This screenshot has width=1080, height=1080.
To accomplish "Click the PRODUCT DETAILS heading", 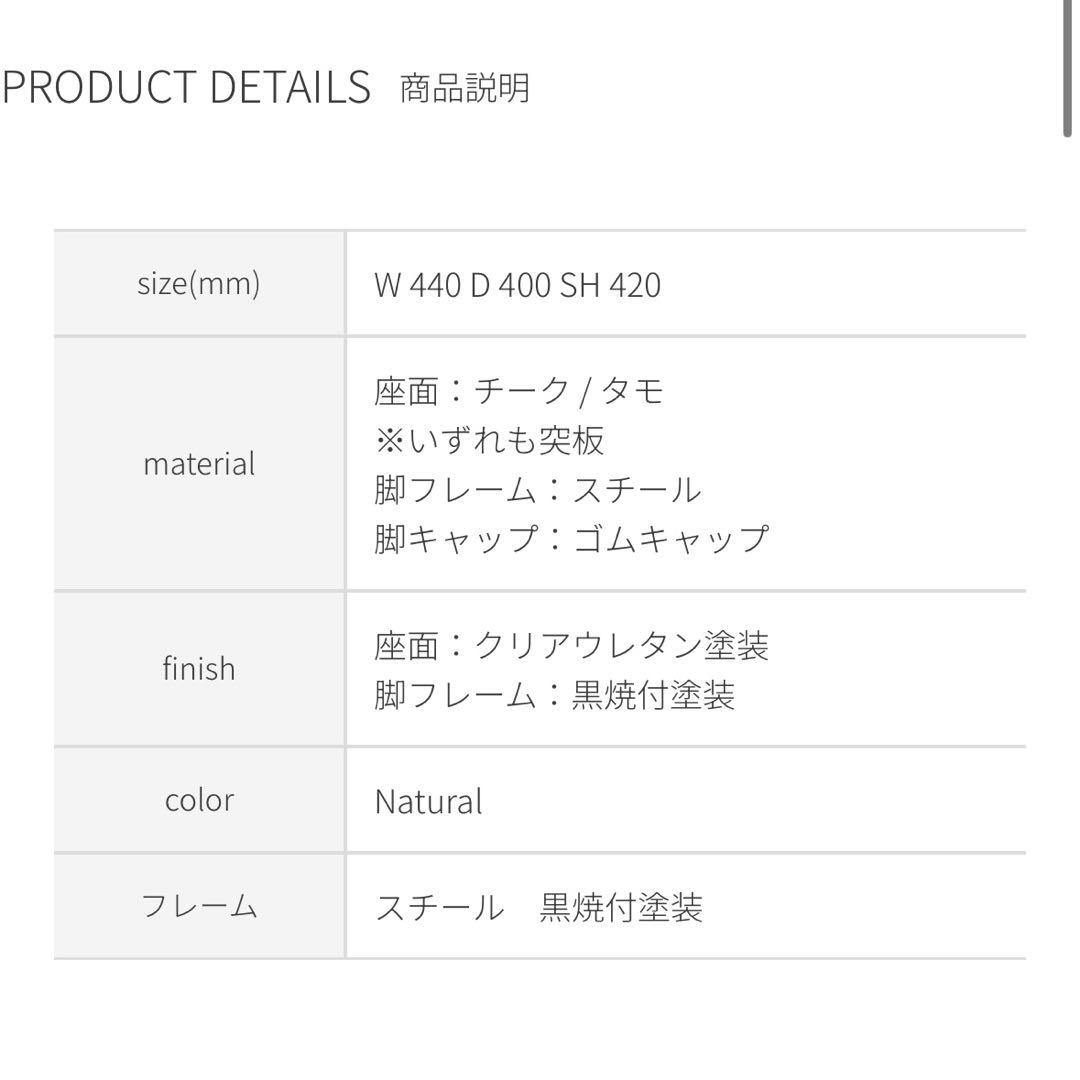I will pos(186,88).
